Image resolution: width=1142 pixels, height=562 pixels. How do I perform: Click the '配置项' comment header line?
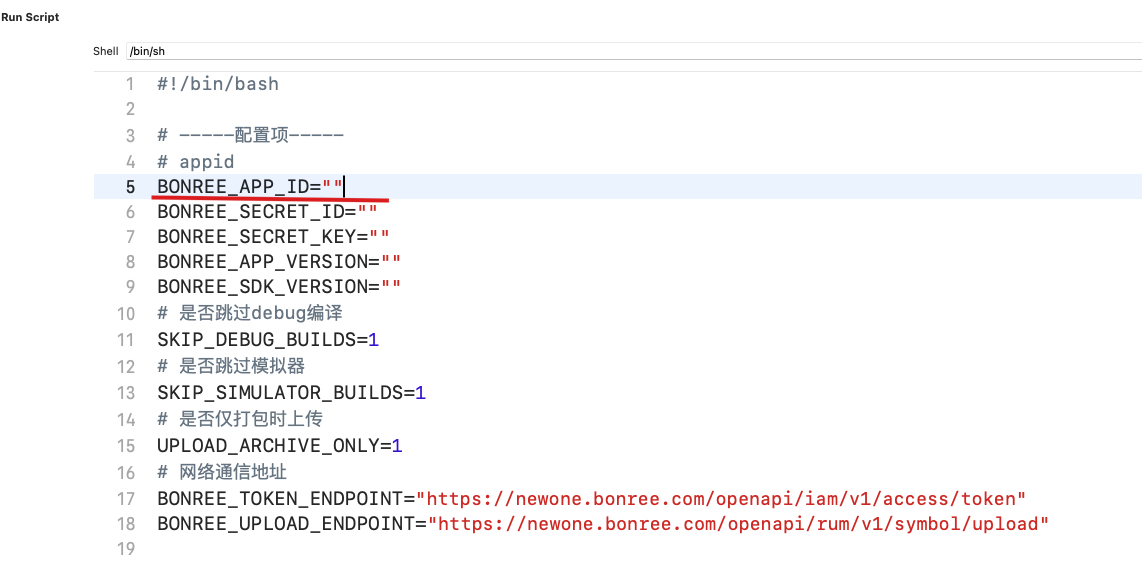click(x=250, y=136)
